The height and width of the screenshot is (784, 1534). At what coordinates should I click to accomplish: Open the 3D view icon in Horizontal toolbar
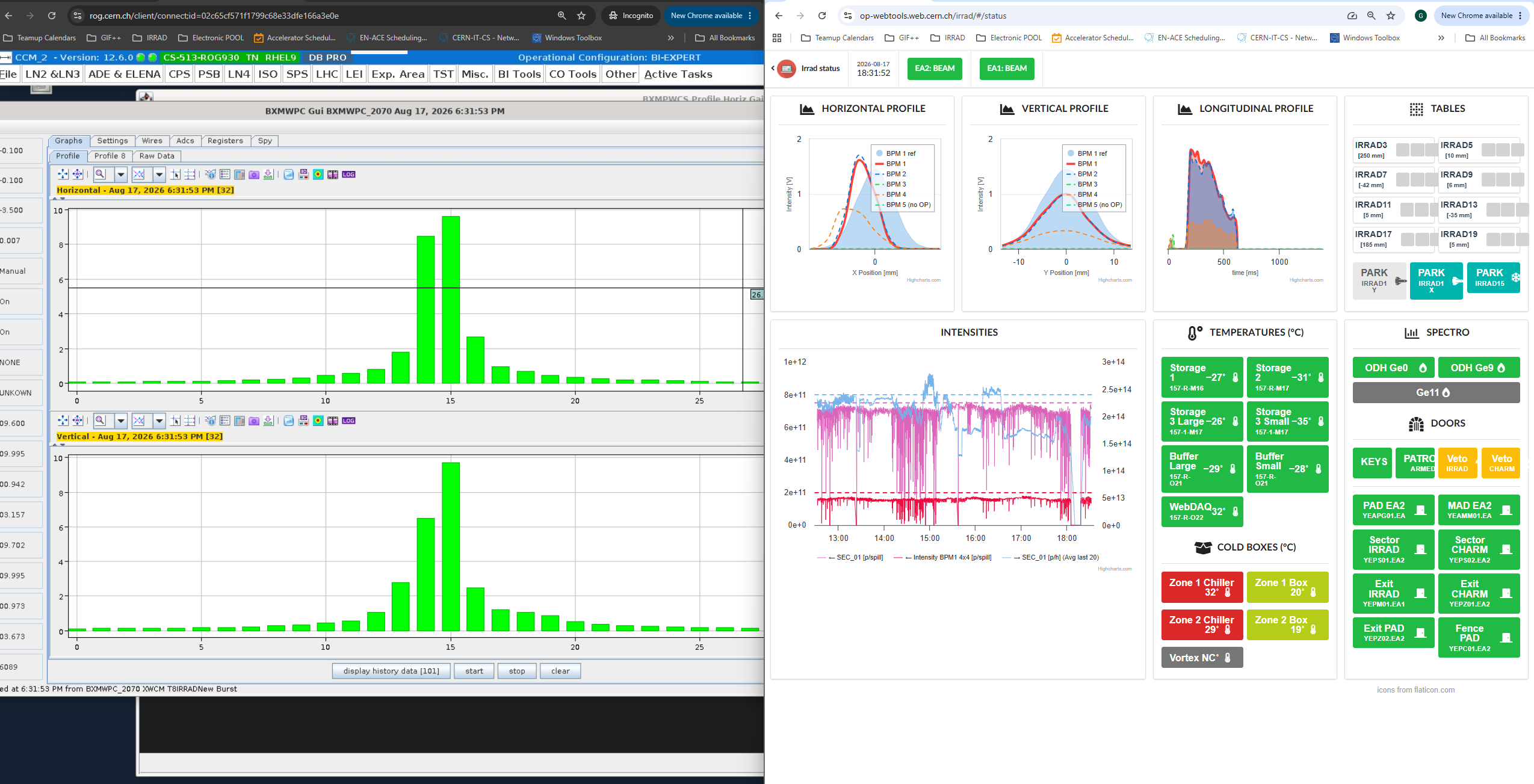pyautogui.click(x=304, y=174)
